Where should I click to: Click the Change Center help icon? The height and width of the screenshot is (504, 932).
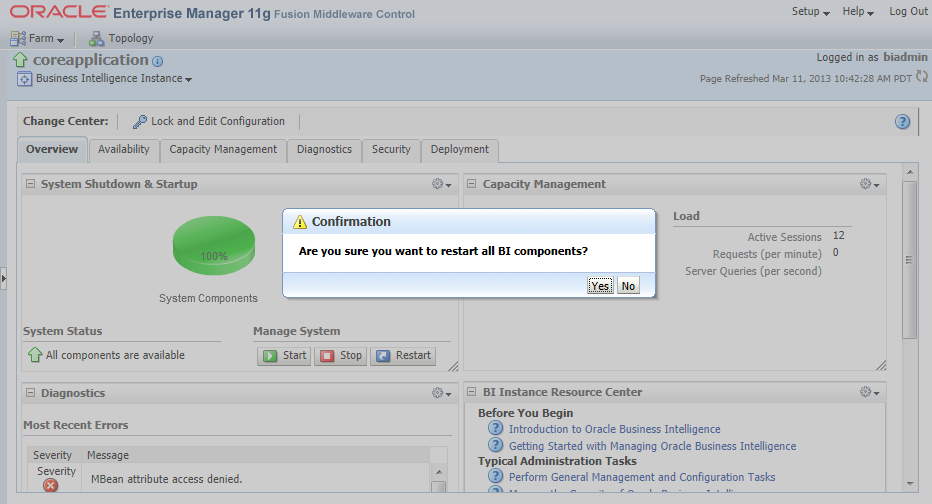tap(902, 122)
